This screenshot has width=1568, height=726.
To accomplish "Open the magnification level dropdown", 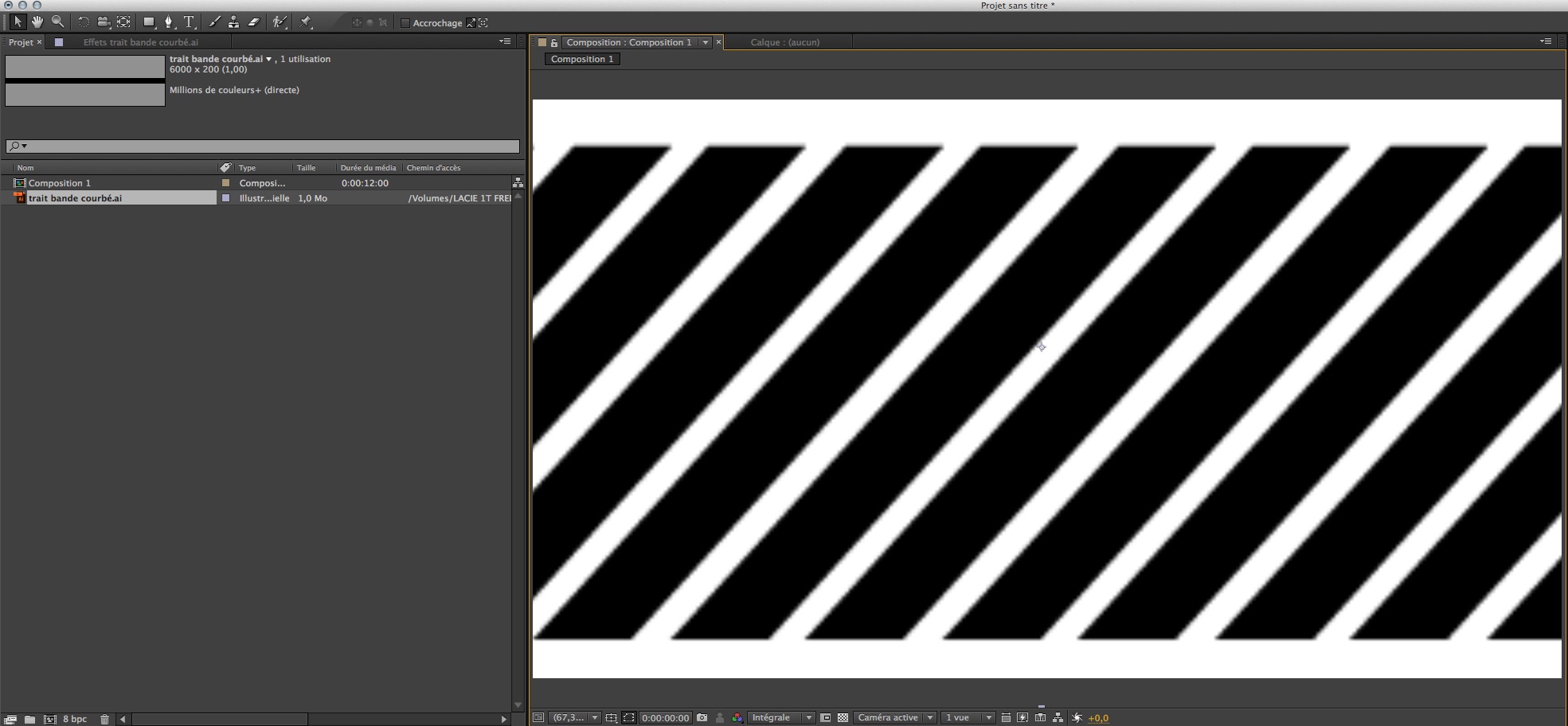I will (595, 717).
